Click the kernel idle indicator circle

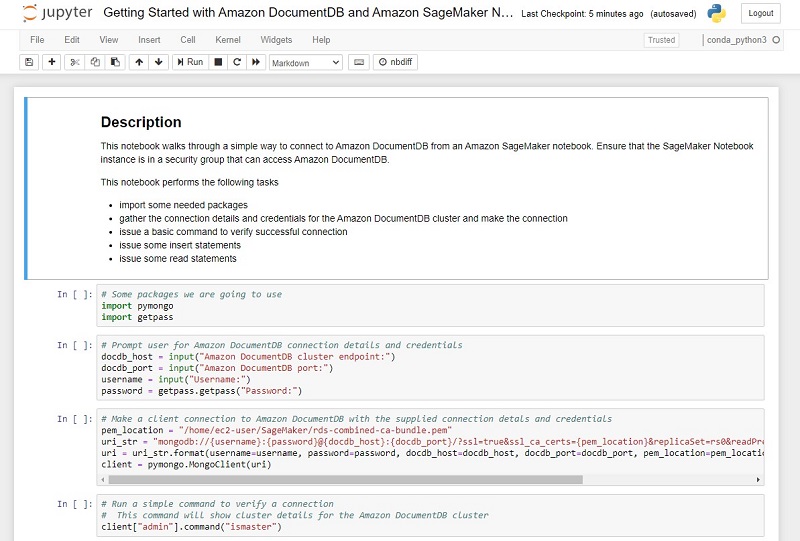[776, 40]
